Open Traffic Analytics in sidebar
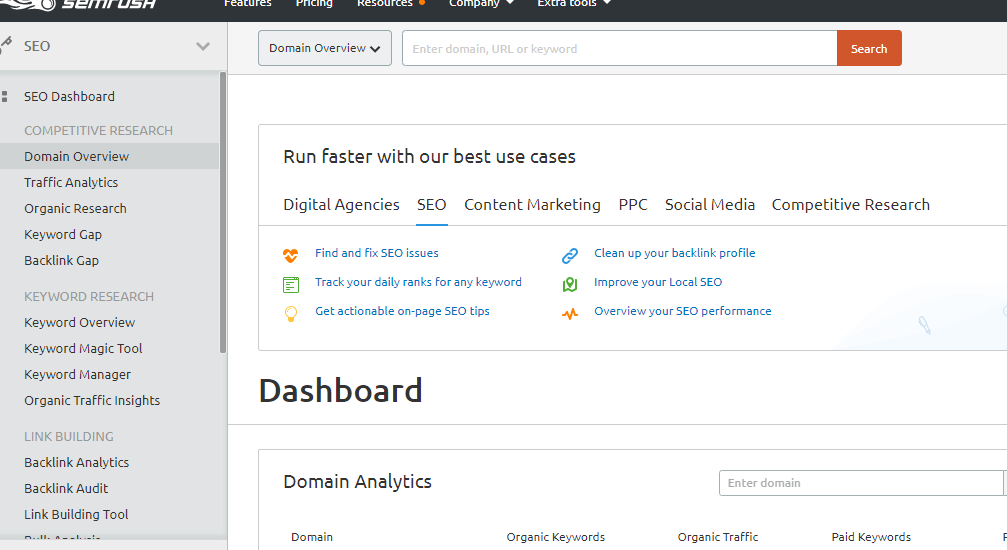The image size is (1007, 550). pyautogui.click(x=71, y=182)
